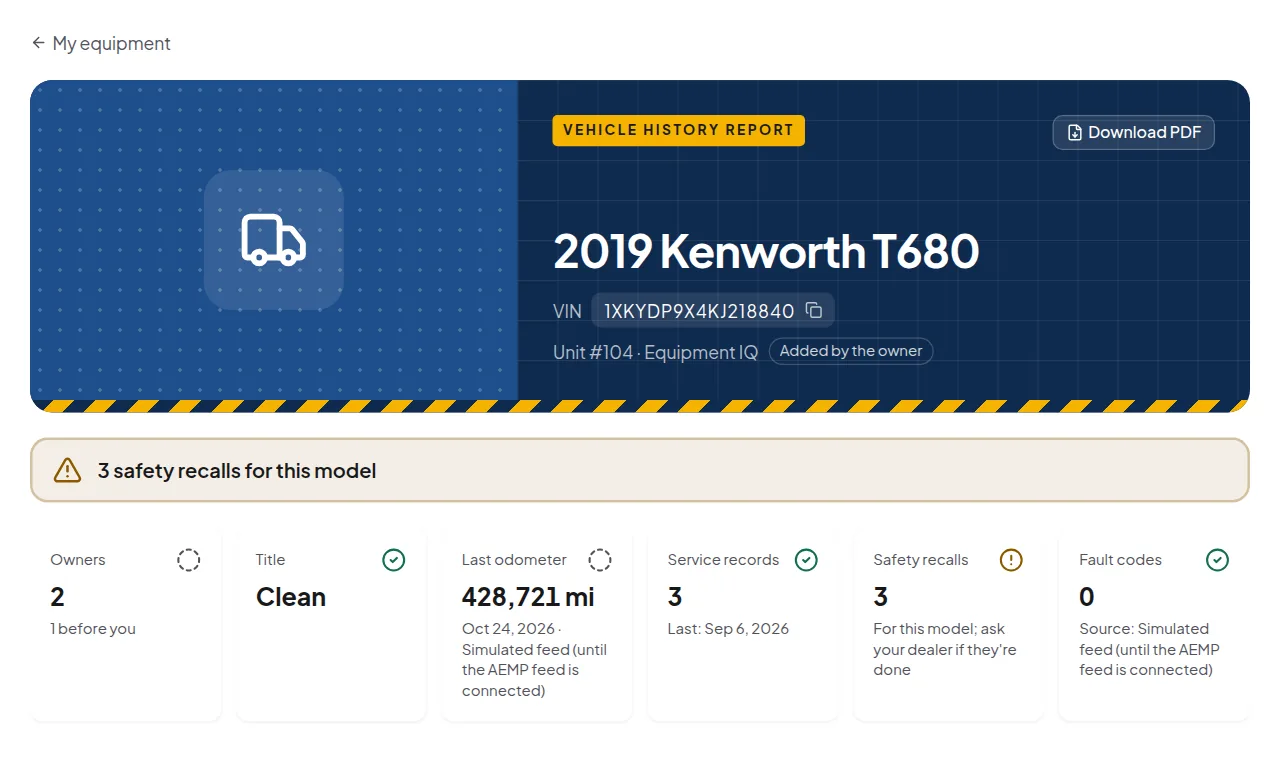Click "1 before you" under Owners
Image resolution: width=1280 pixels, height=775 pixels.
tap(93, 629)
